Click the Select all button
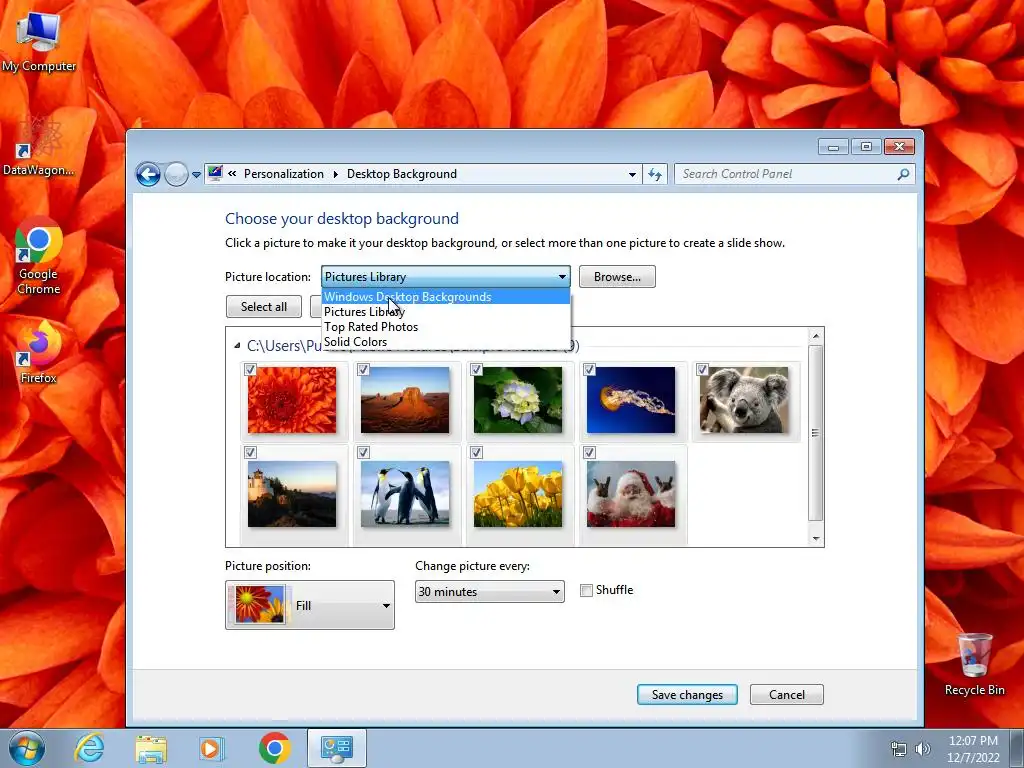1024x768 pixels. [x=264, y=307]
